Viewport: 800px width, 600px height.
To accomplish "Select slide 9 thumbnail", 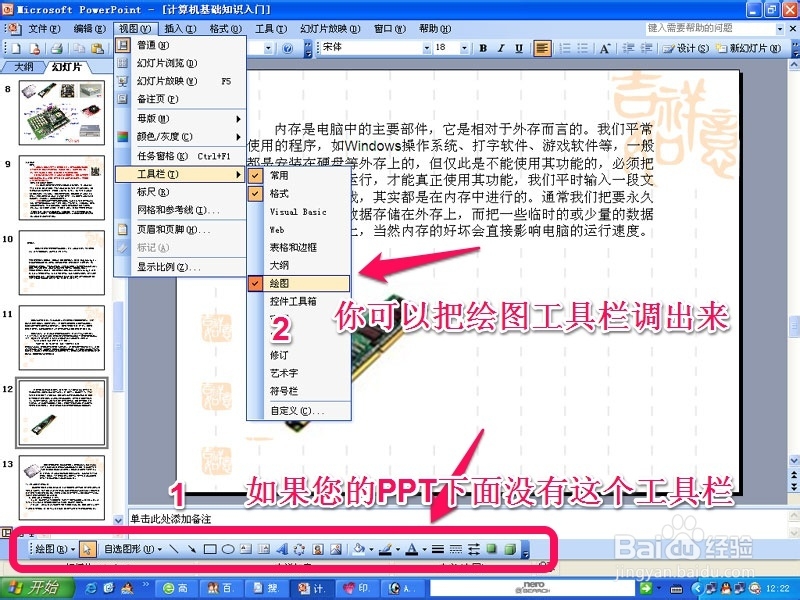I will point(62,188).
